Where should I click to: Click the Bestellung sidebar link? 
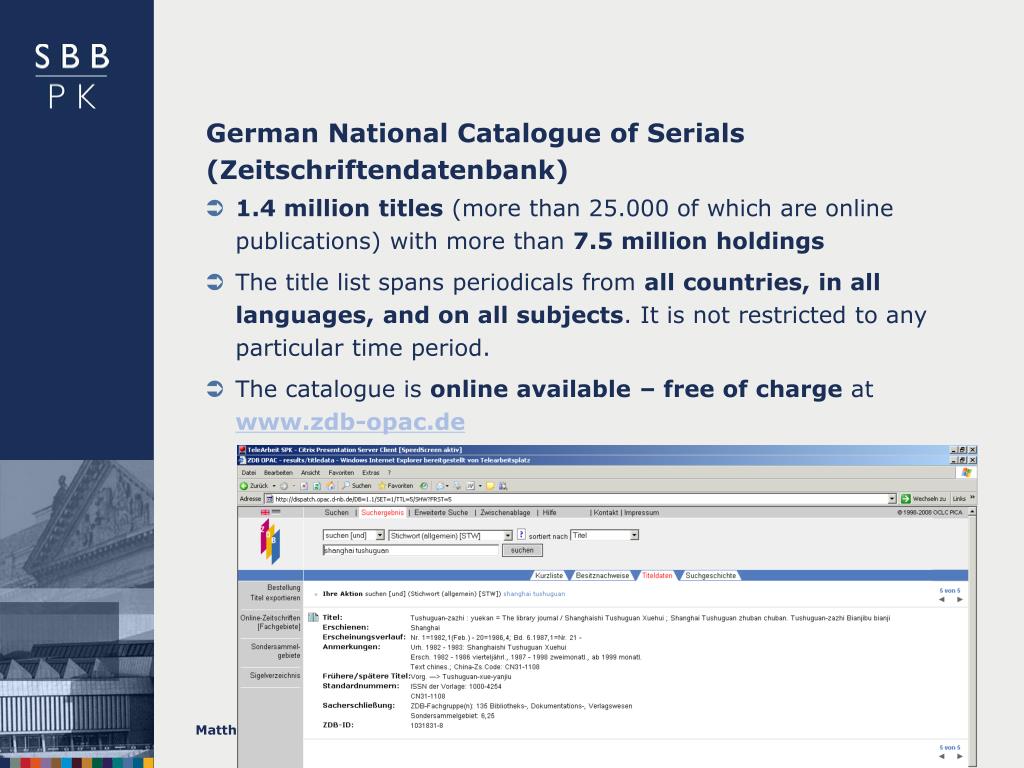click(x=284, y=588)
